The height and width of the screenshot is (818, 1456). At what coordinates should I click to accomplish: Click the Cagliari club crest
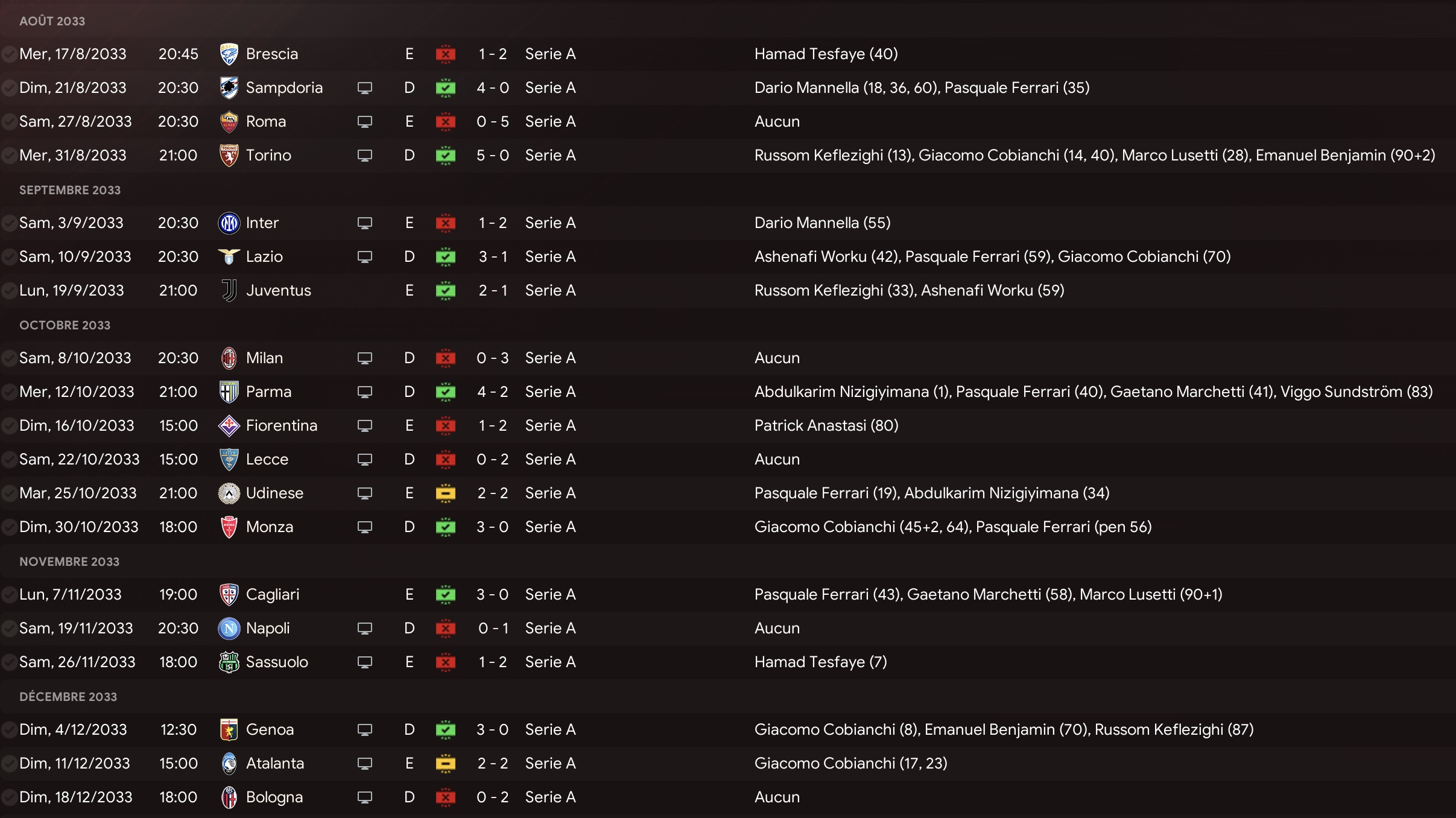tap(229, 595)
